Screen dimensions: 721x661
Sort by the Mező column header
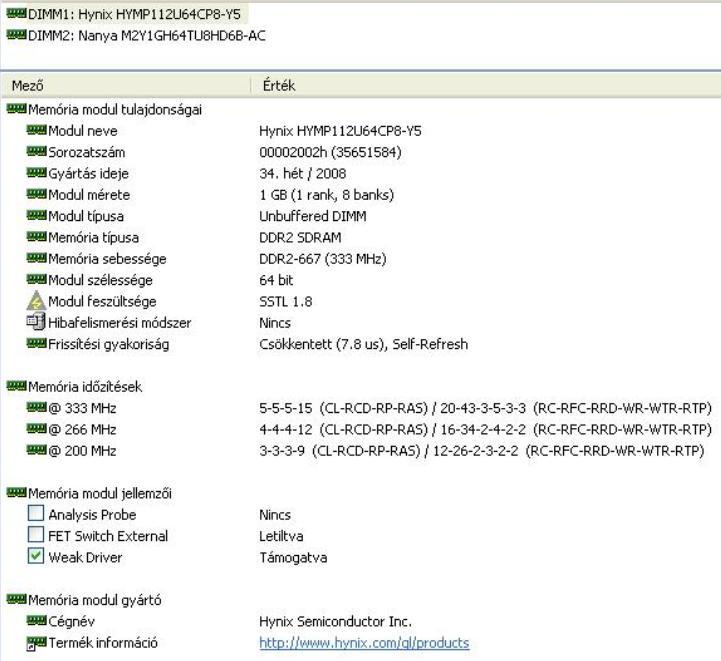(126, 85)
